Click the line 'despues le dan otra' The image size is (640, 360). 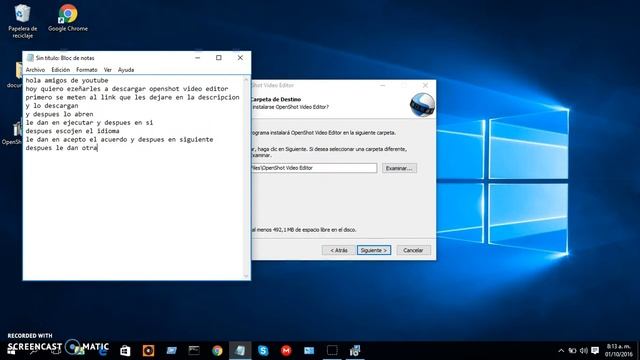coord(61,148)
